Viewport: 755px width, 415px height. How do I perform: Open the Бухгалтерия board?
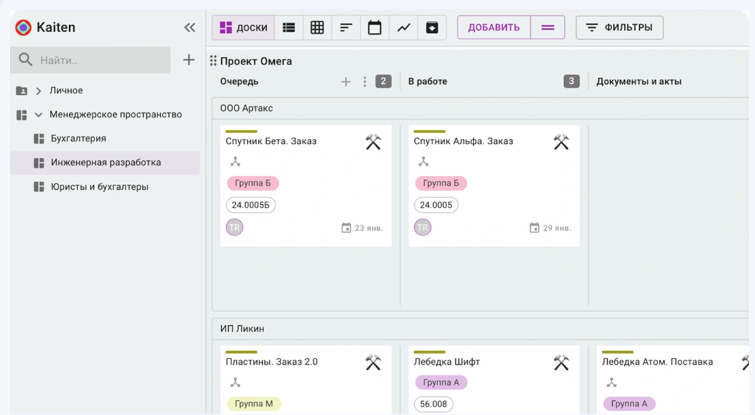coord(78,139)
